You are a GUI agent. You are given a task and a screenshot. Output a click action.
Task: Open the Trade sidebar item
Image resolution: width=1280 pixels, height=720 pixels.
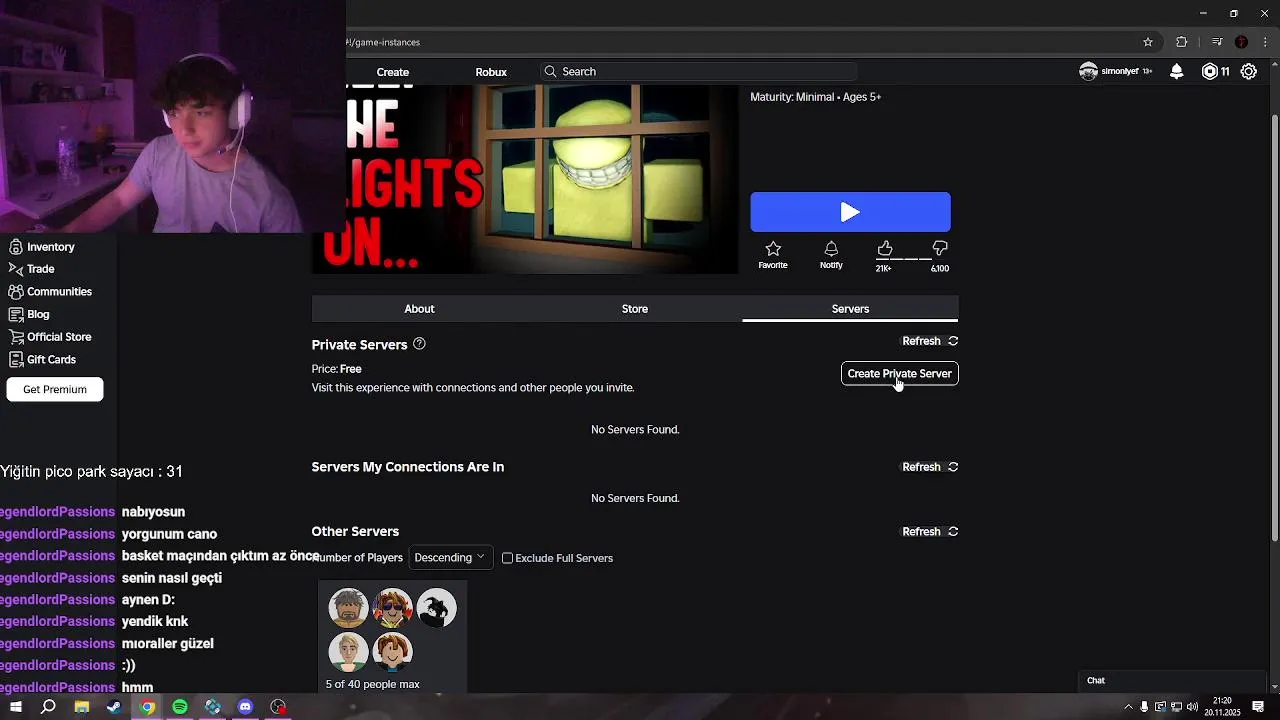click(x=32, y=269)
